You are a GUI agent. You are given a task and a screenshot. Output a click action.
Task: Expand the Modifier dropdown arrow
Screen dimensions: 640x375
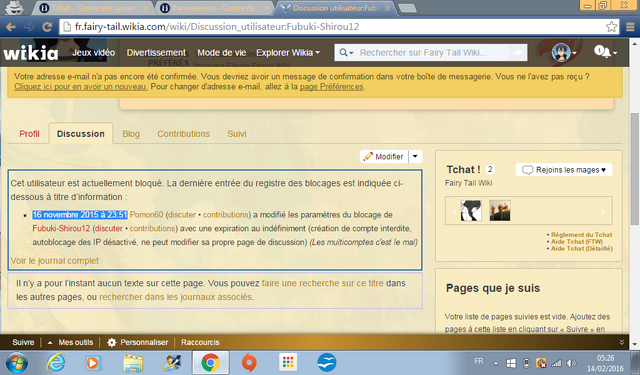tap(415, 157)
